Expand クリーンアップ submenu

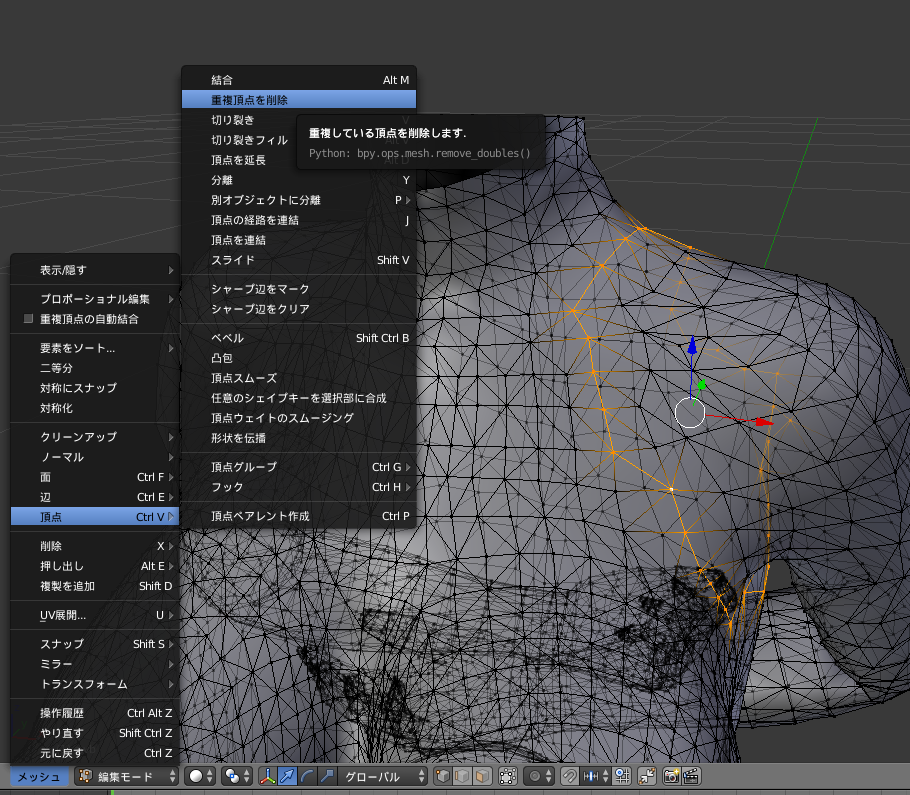(x=95, y=437)
